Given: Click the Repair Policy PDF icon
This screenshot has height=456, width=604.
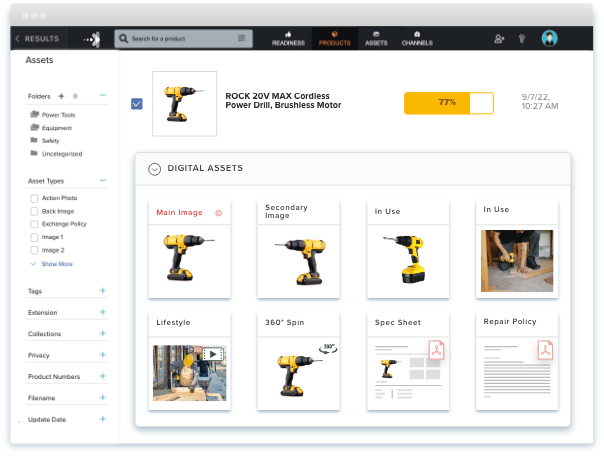Looking at the screenshot, I should click(x=545, y=350).
